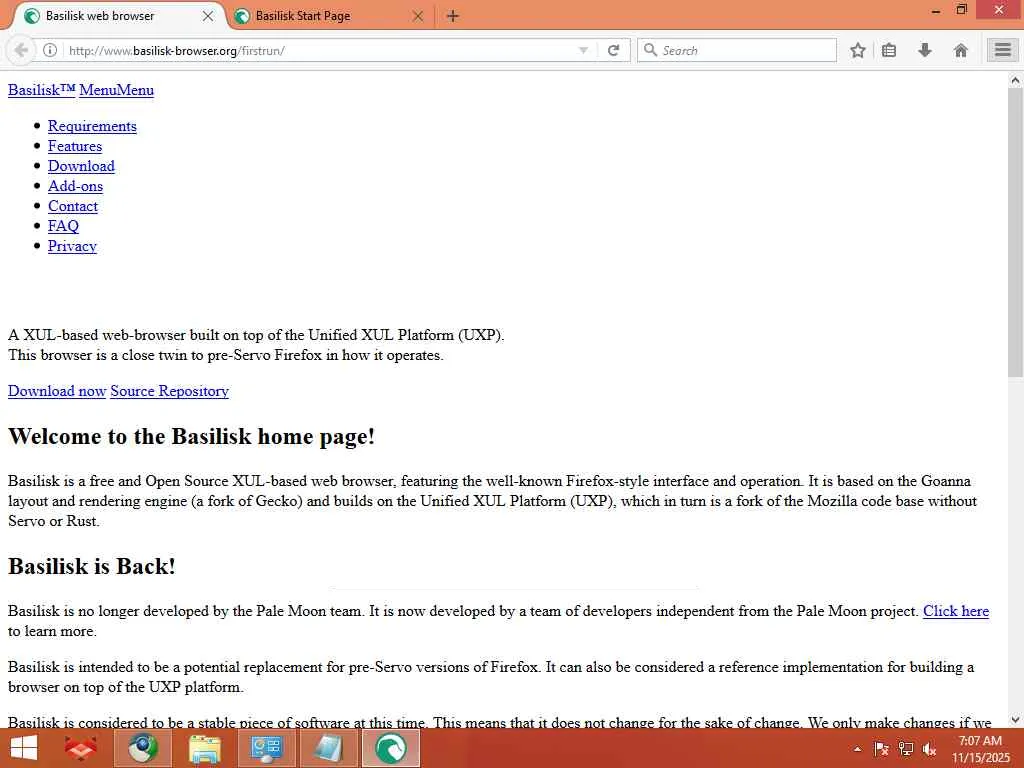Open the address bar history dropdown arrow
1024x768 pixels.
[x=583, y=50]
